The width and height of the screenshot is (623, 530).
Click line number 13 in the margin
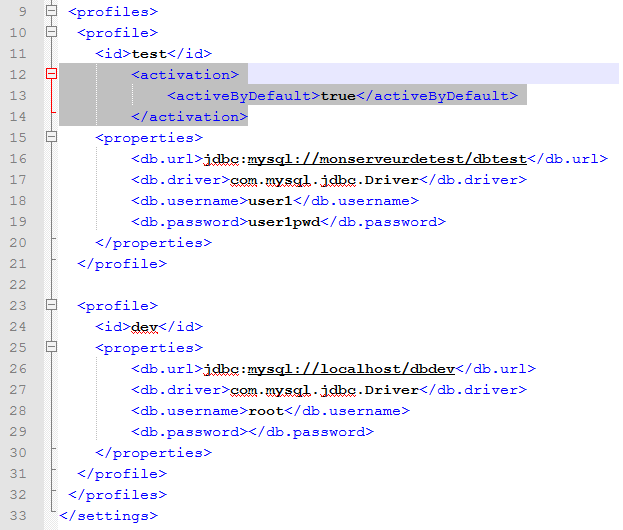(18, 96)
